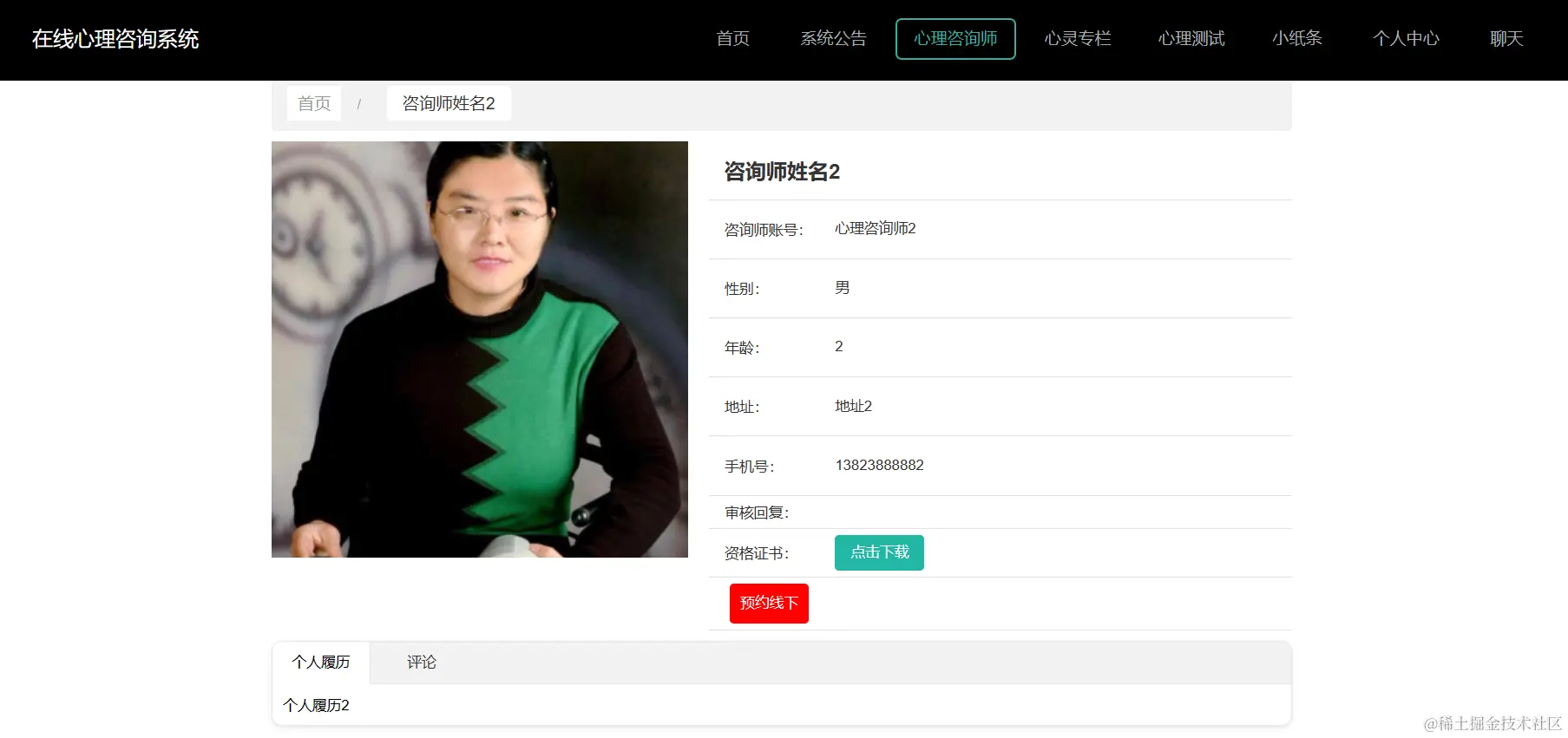Select the 心理咨询师 navigation item
The width and height of the screenshot is (1568, 738).
coord(955,39)
